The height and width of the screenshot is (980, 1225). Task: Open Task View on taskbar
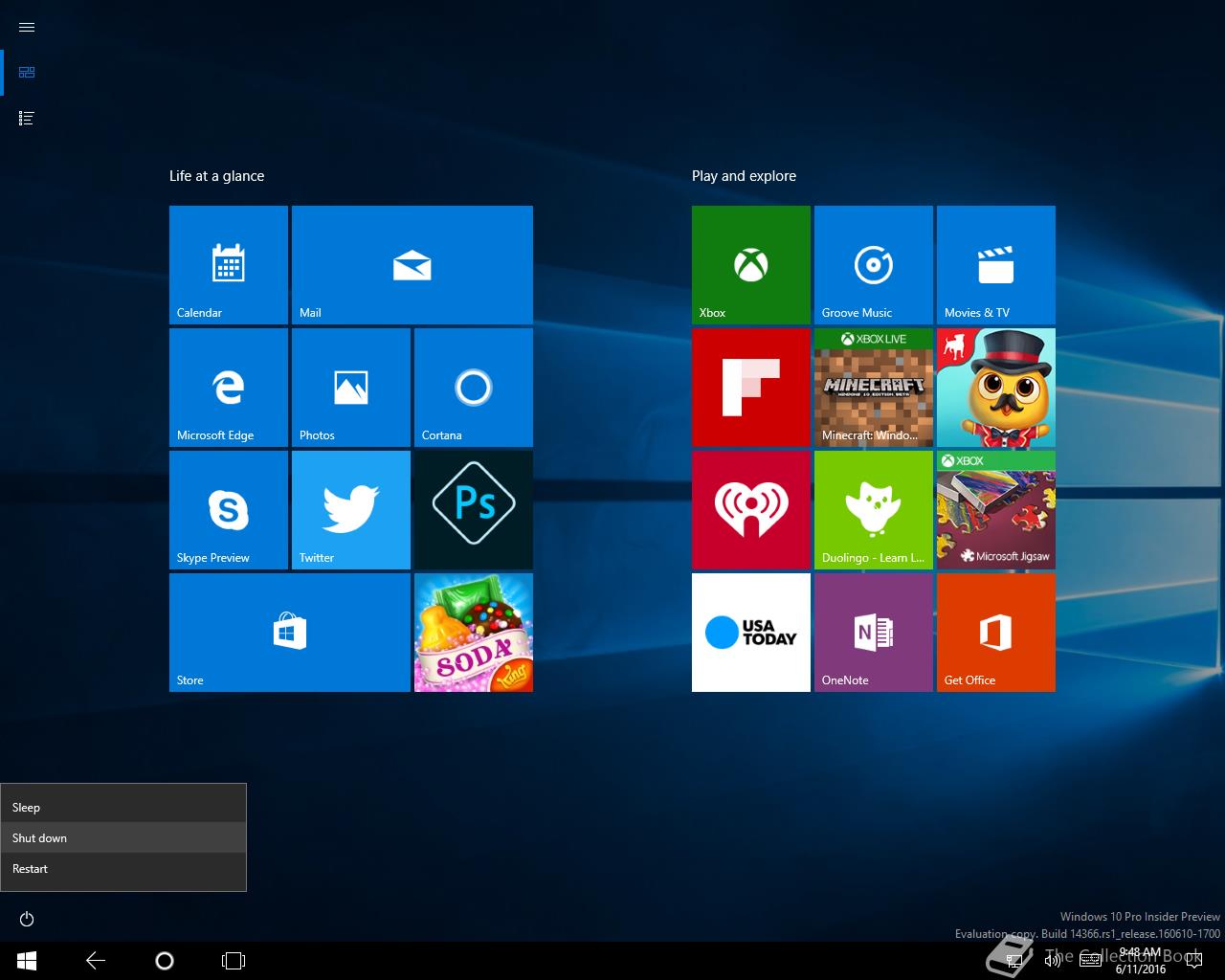pyautogui.click(x=234, y=961)
